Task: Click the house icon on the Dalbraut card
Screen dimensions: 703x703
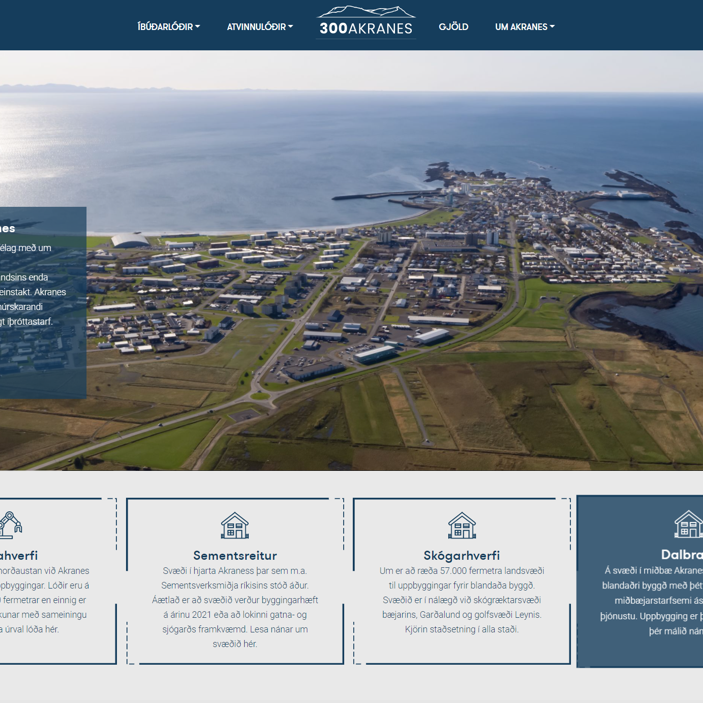Action: point(688,523)
